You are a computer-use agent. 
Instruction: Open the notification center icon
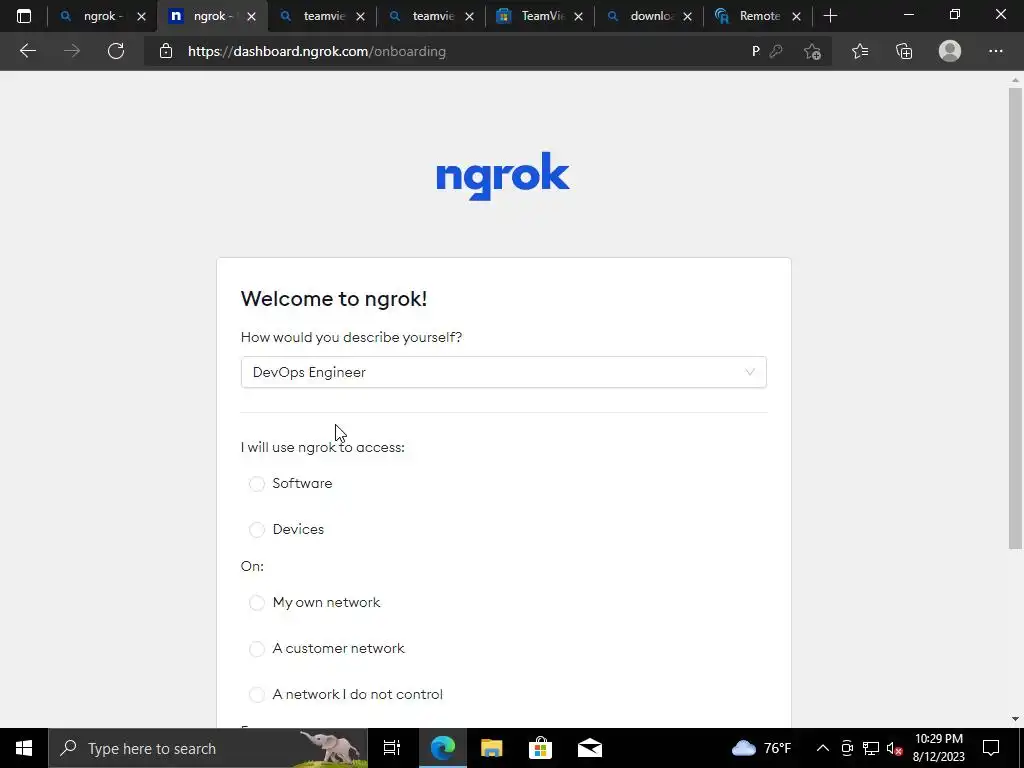coord(991,748)
